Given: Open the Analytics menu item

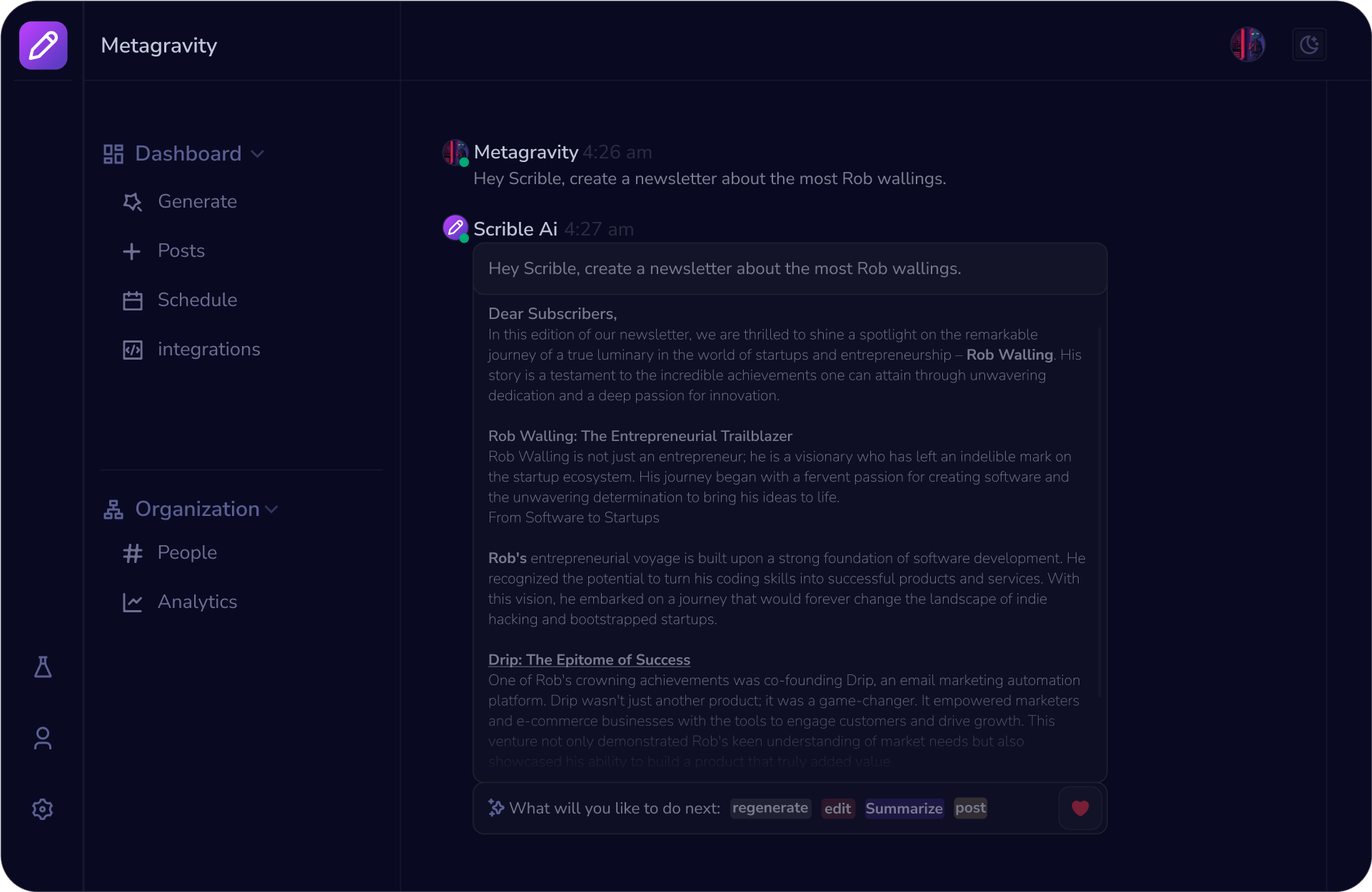Looking at the screenshot, I should [x=198, y=602].
